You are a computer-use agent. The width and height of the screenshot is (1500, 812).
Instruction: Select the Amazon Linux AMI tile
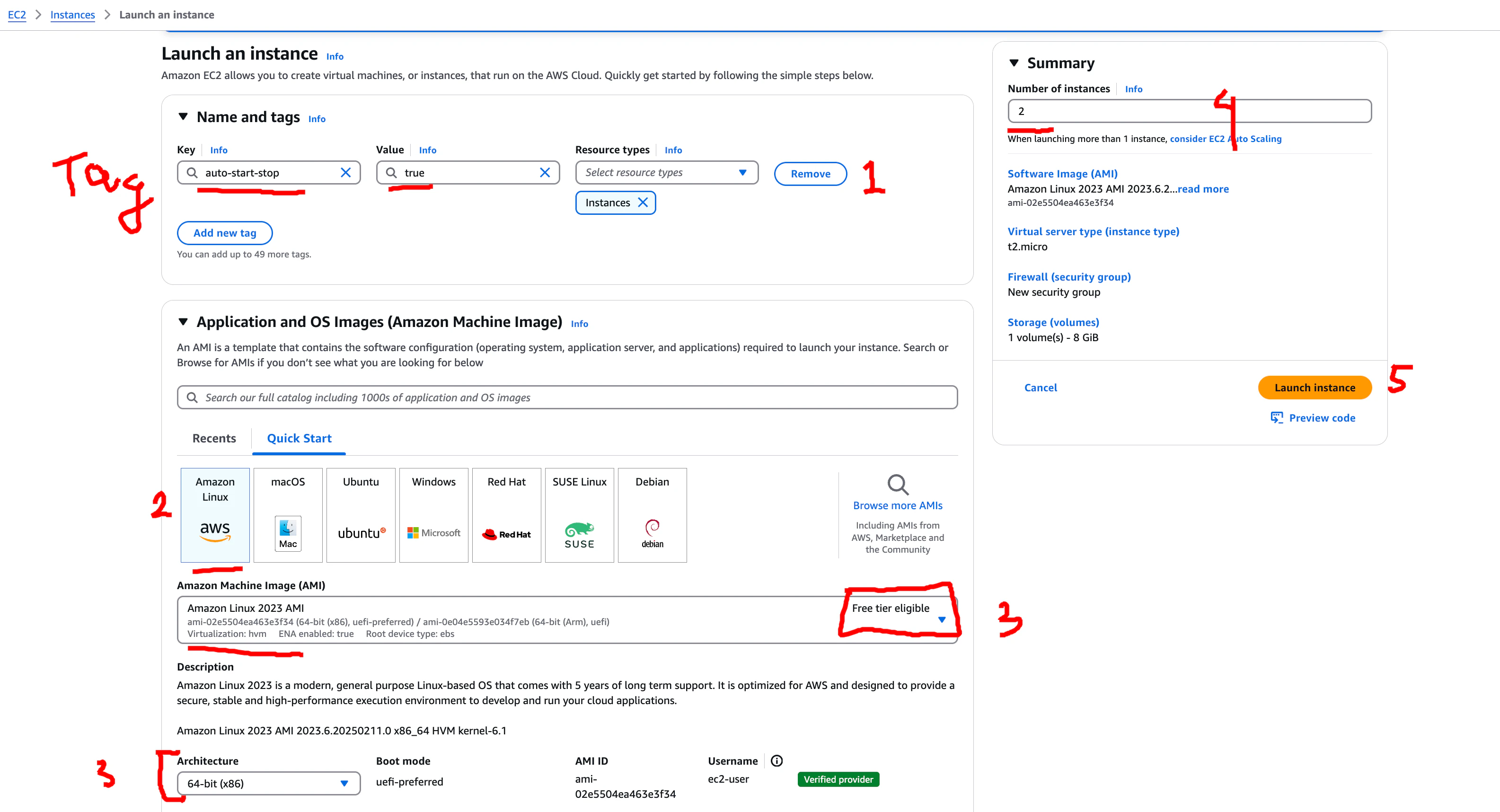click(x=215, y=515)
